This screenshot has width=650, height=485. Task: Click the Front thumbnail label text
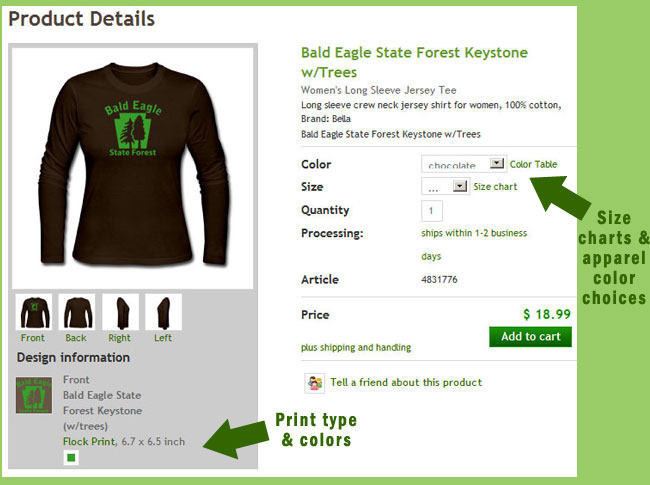tap(33, 338)
